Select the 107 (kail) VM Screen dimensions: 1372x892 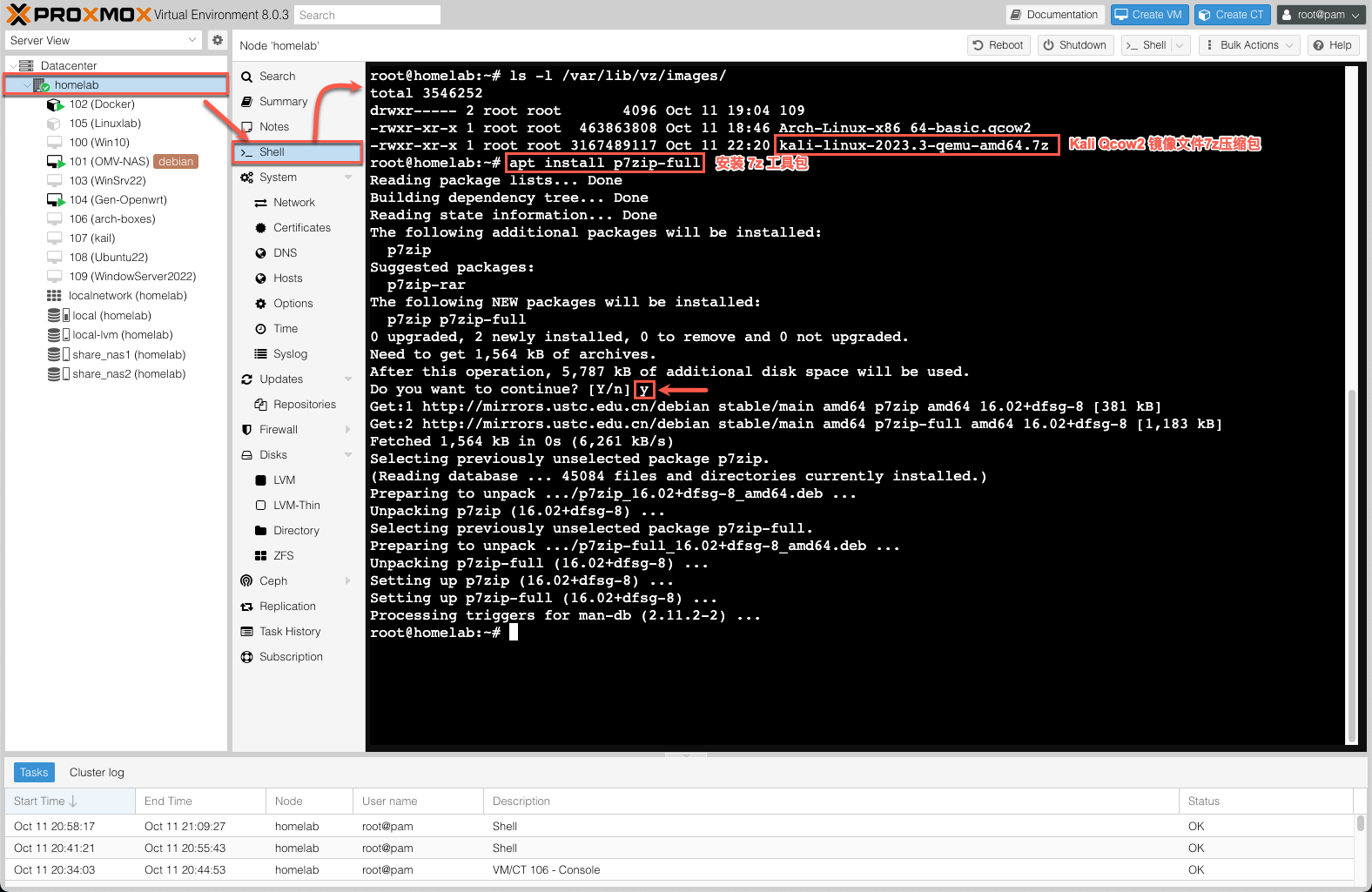click(x=92, y=238)
